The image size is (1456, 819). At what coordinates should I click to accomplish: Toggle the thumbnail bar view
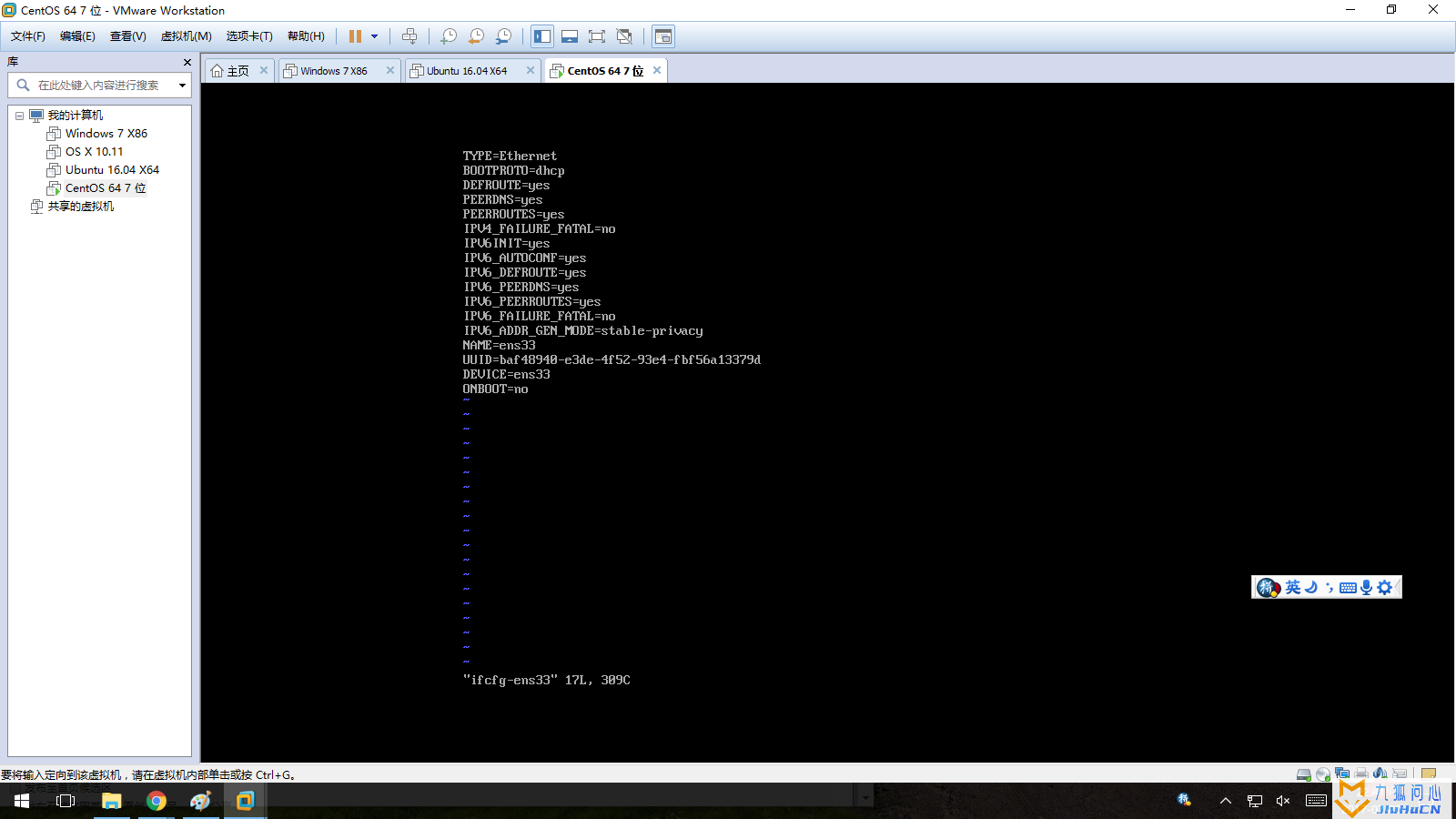570,36
